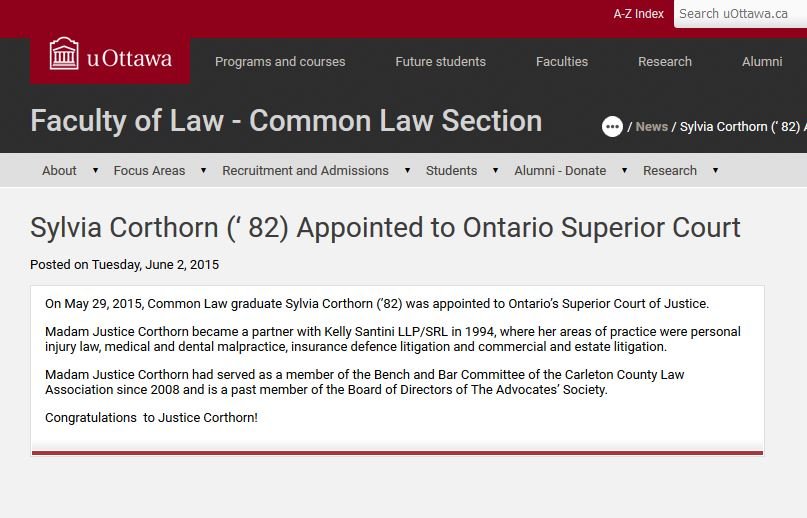This screenshot has width=807, height=518.
Task: Open the Alumni top menu
Action: click(x=762, y=62)
